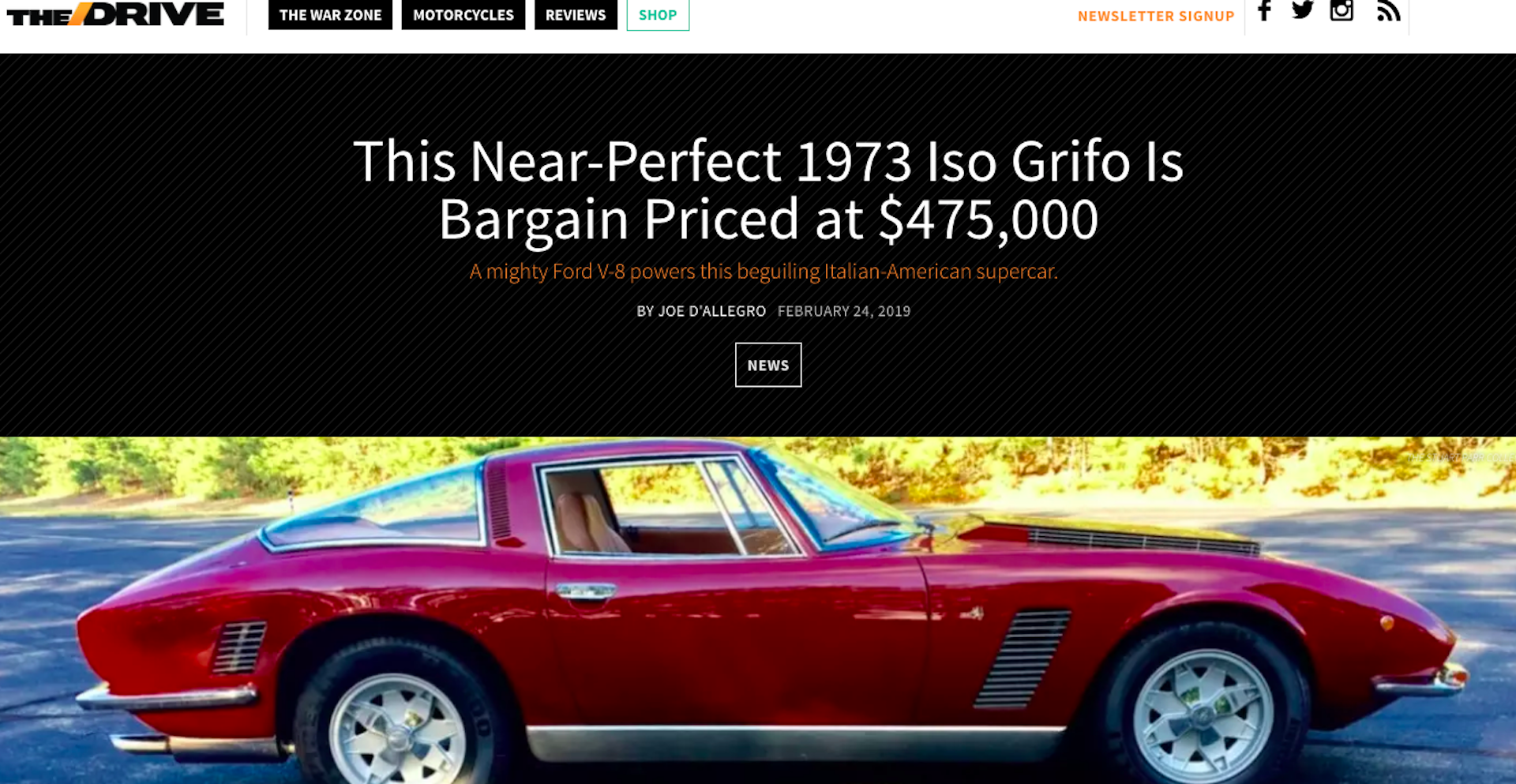This screenshot has height=784, width=1516.
Task: Visit the Instagram camera icon
Action: (1342, 9)
